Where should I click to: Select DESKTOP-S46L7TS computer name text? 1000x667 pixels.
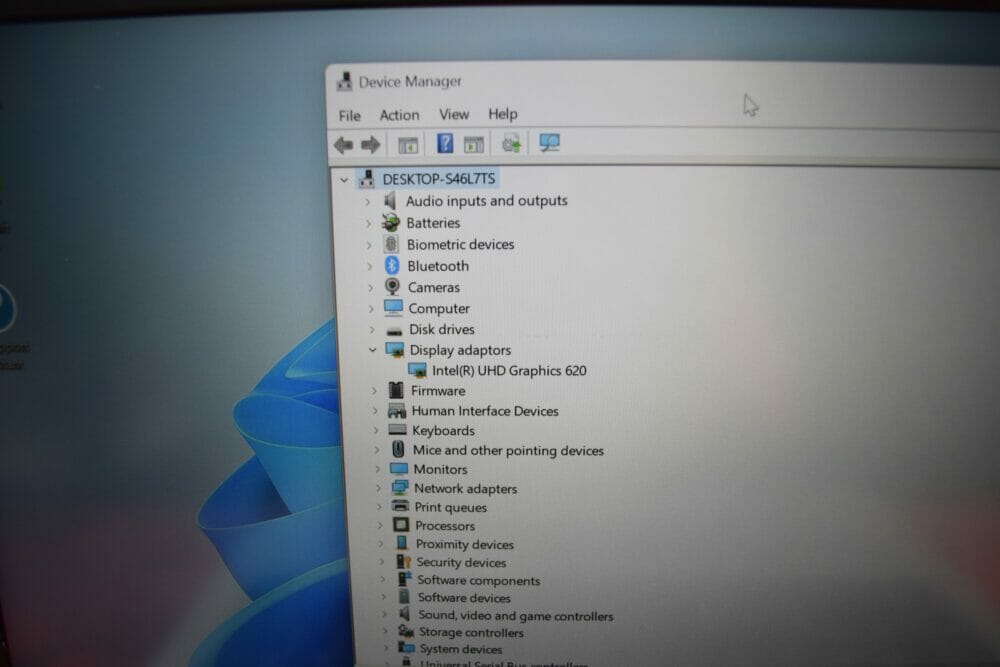439,179
